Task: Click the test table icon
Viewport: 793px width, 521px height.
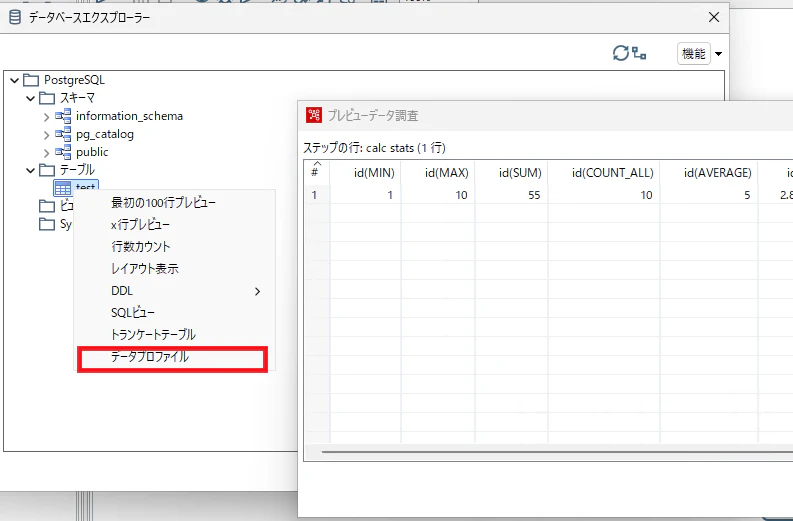Action: [x=63, y=188]
